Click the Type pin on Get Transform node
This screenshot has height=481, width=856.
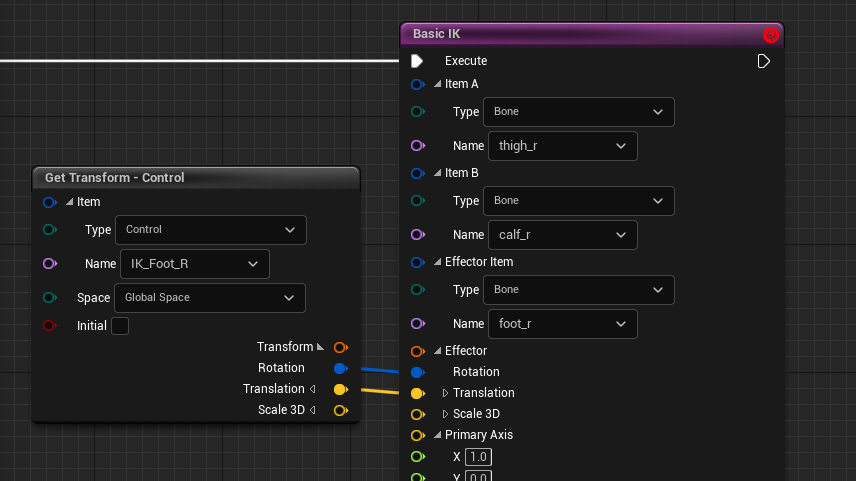click(x=50, y=230)
